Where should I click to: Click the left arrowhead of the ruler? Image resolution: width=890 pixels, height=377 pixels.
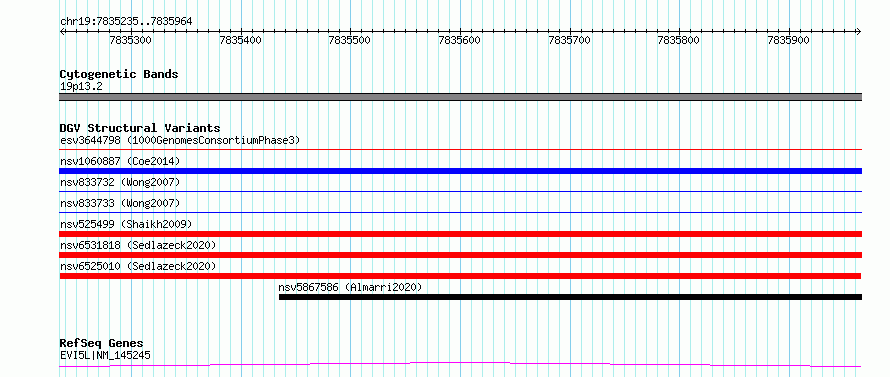tap(62, 31)
